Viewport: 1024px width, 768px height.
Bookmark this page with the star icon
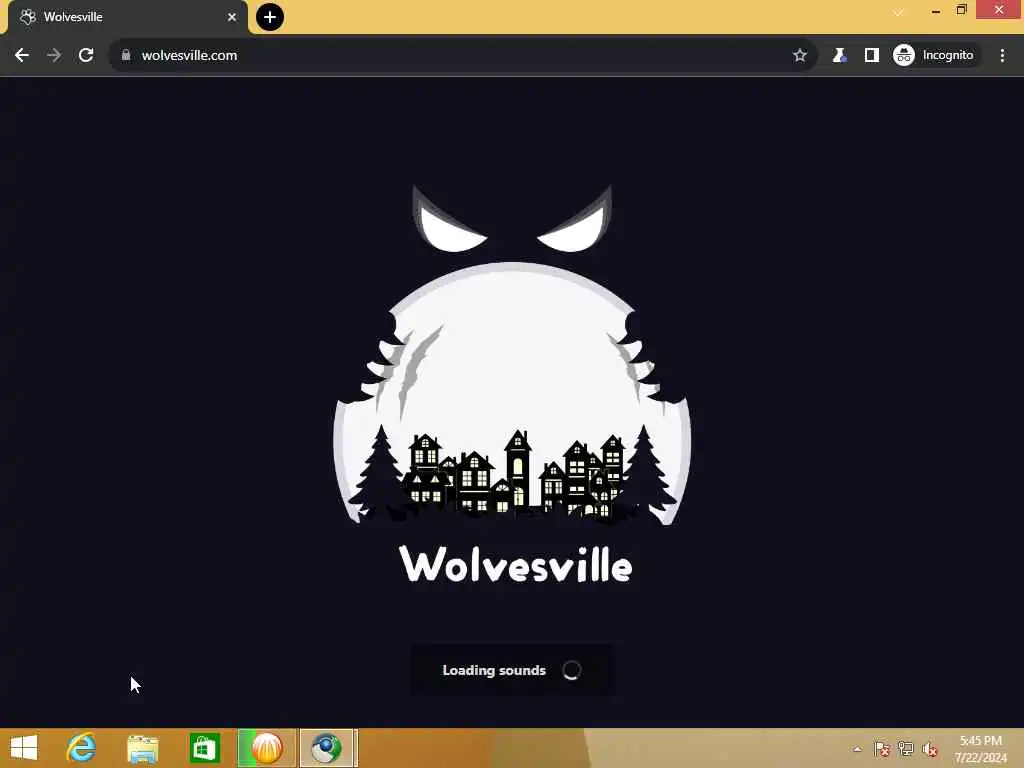[x=800, y=56]
